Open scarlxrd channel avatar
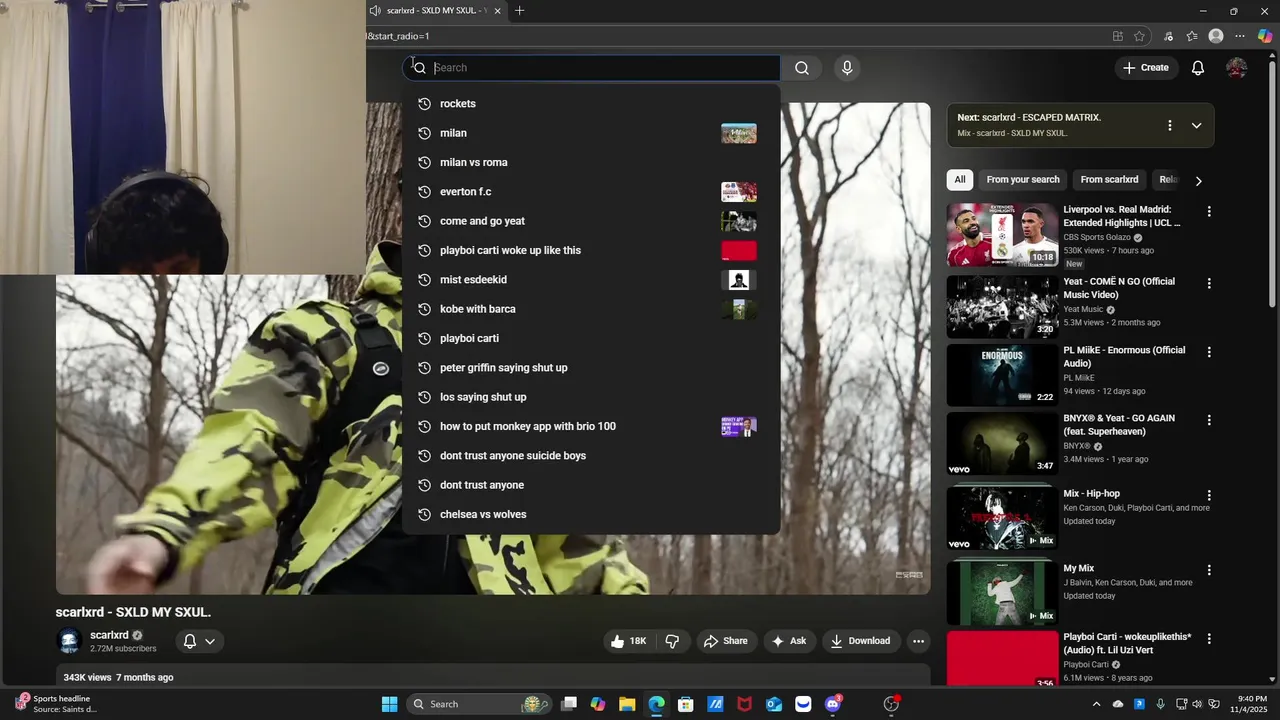Viewport: 1280px width, 720px height. click(69, 641)
